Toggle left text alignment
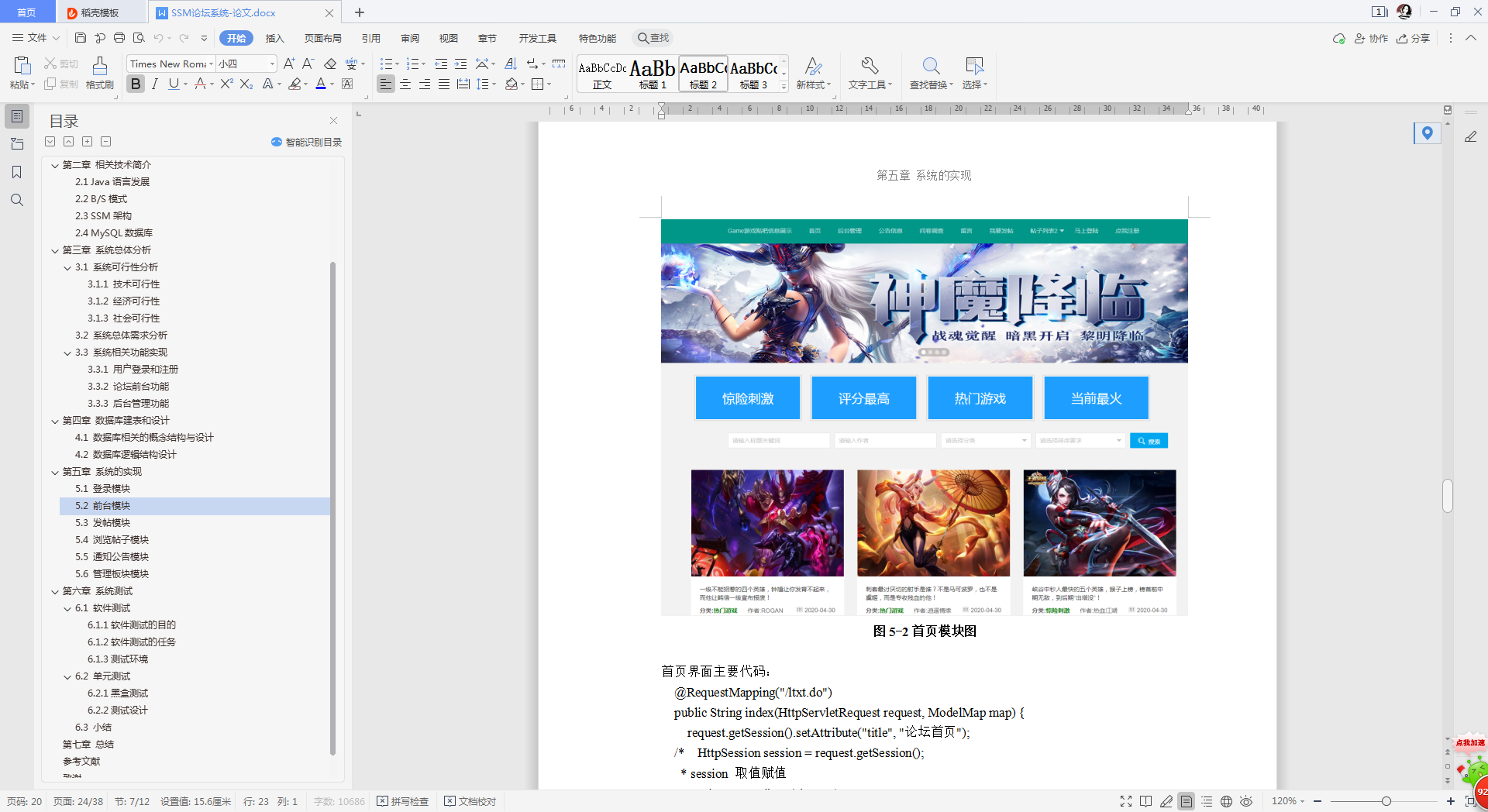The height and width of the screenshot is (812, 1488). (x=386, y=84)
